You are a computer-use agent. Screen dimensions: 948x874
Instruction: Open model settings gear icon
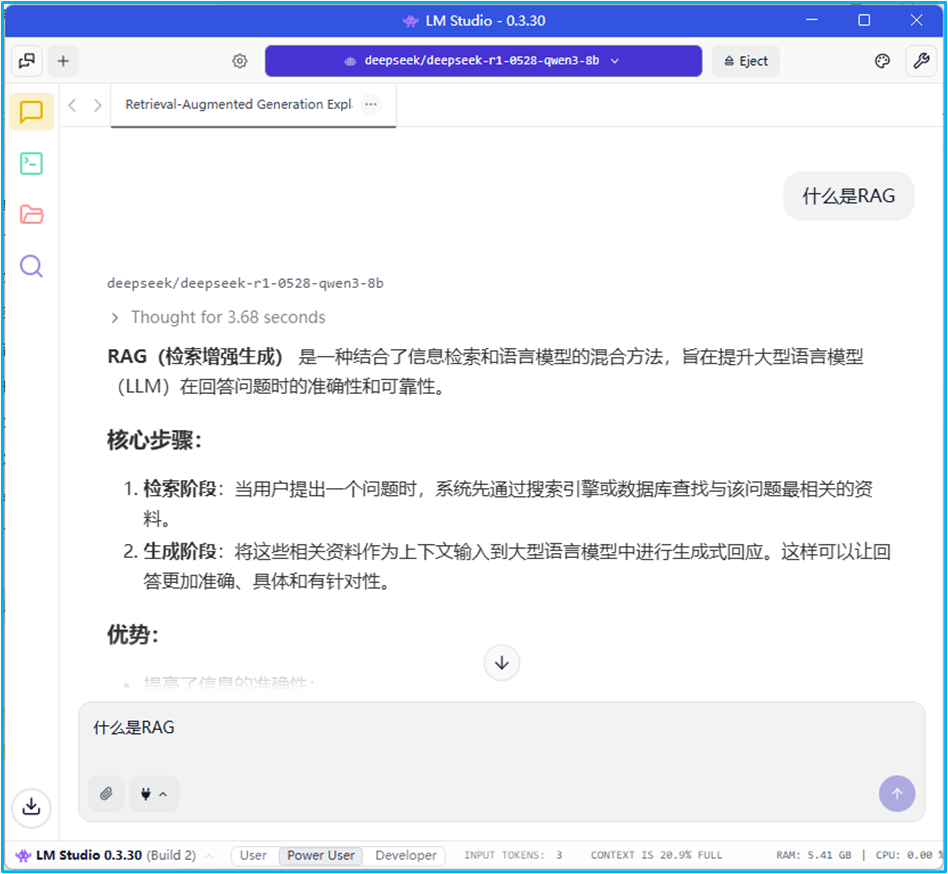pyautogui.click(x=240, y=60)
